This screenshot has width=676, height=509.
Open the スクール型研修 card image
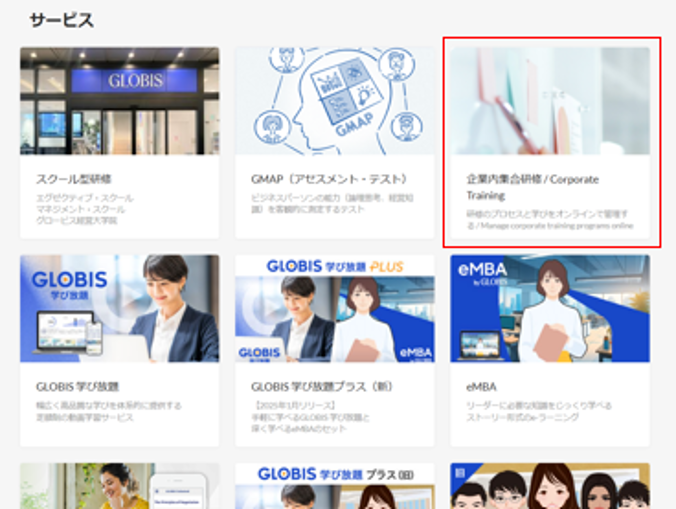pyautogui.click(x=119, y=101)
